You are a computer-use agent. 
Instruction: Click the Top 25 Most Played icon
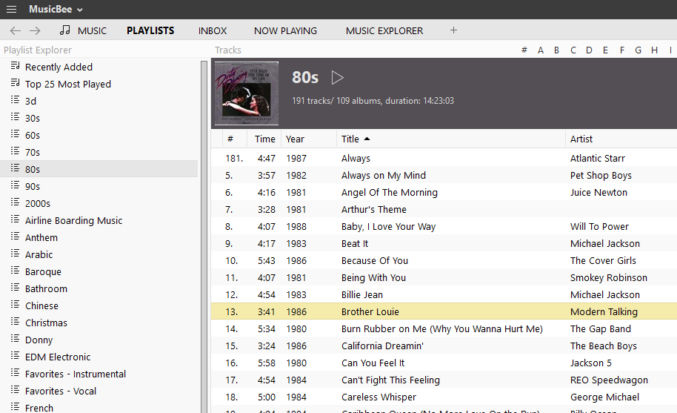(x=15, y=83)
